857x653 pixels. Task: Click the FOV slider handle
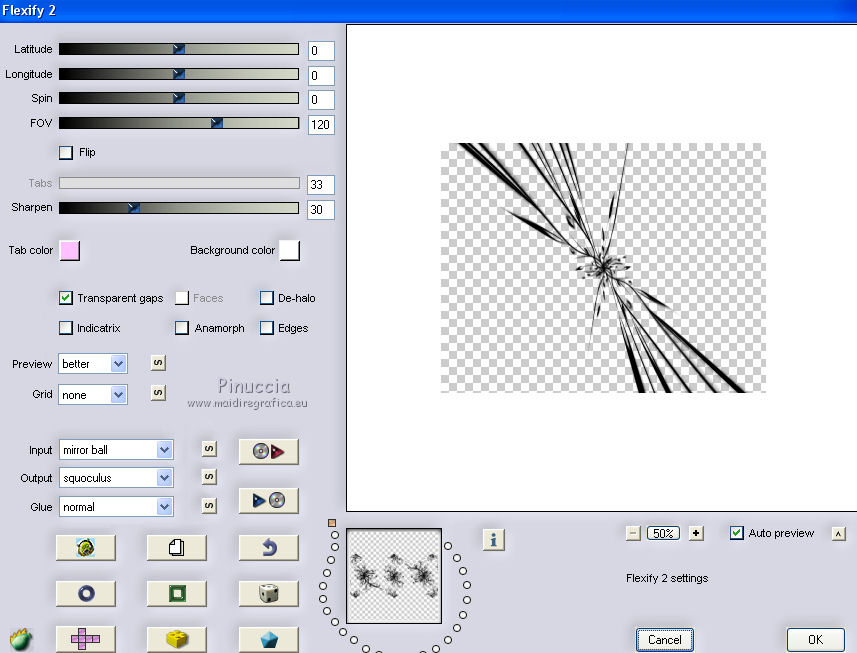(217, 123)
